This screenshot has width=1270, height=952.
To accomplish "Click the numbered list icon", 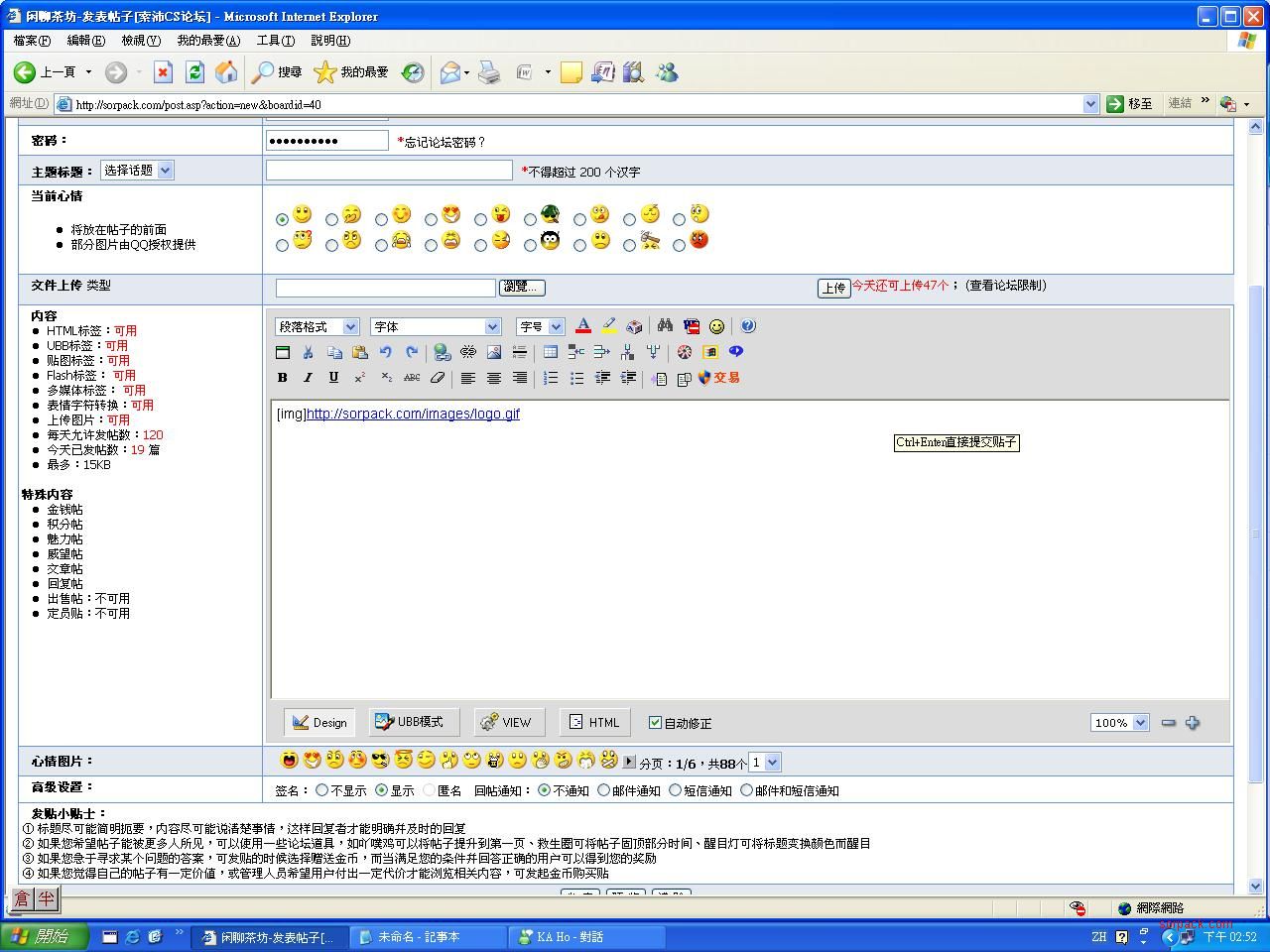I will [551, 378].
